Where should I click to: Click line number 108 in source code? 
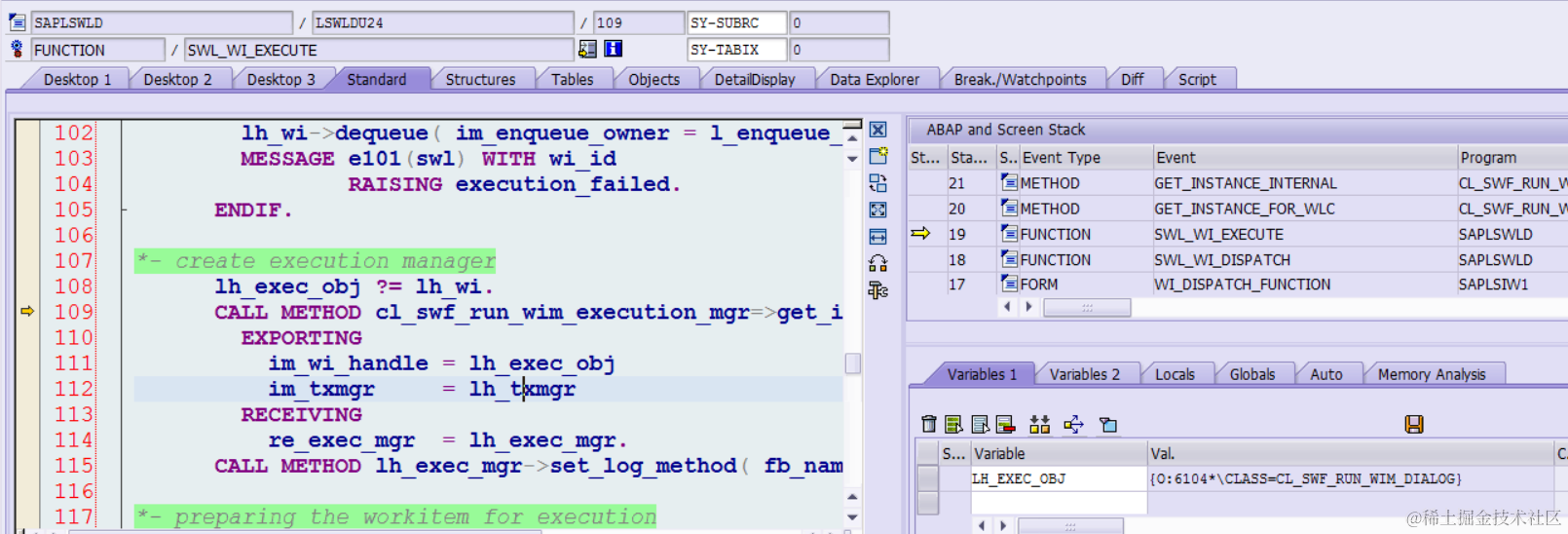tap(74, 286)
